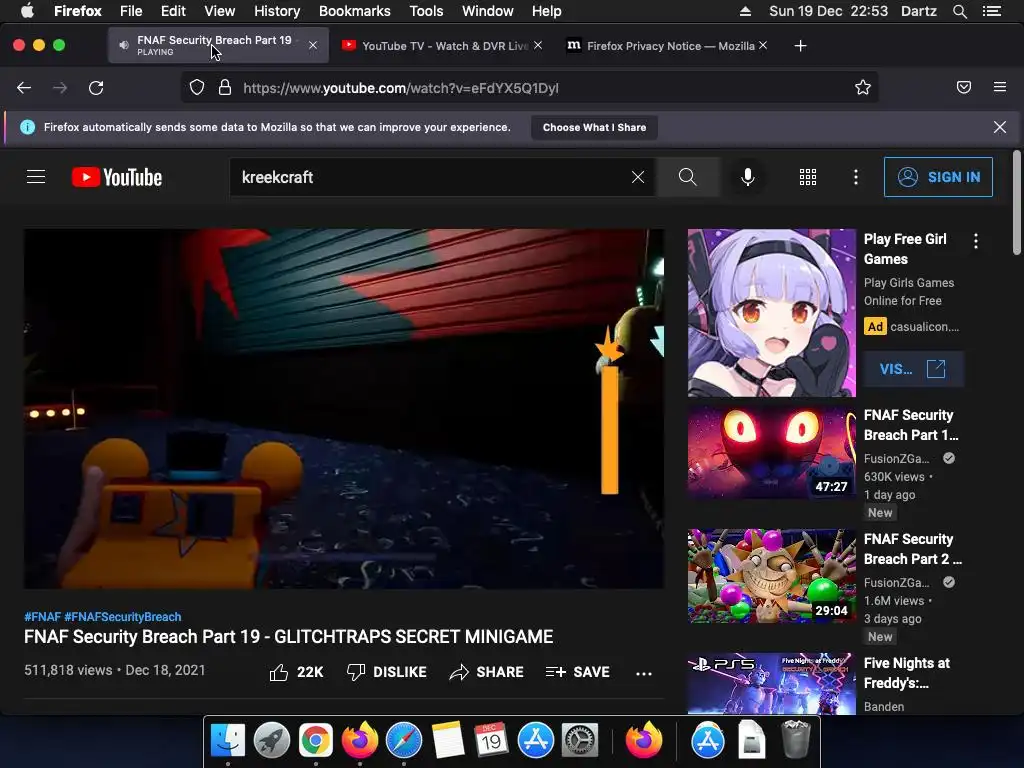Open Spotlight search in menu bar
This screenshot has width=1024, height=768.
pos(959,11)
